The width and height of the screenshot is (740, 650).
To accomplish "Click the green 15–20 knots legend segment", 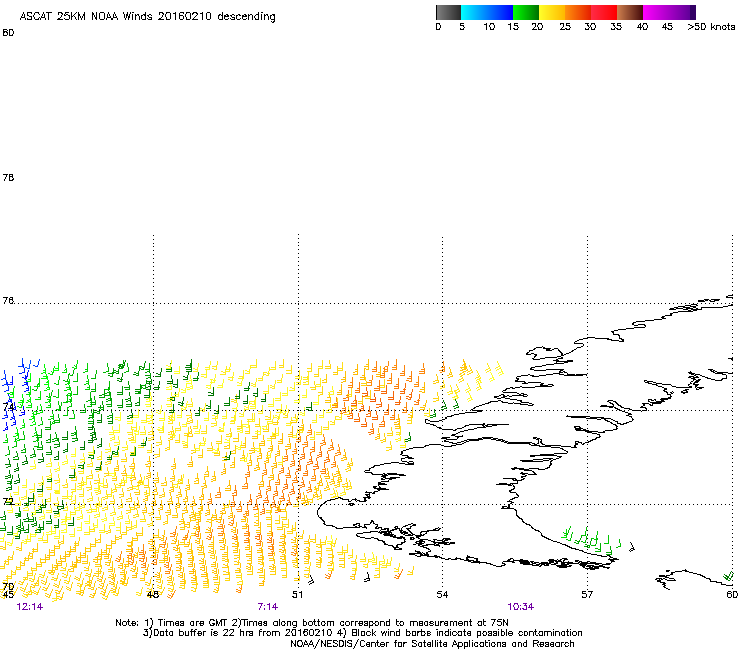I will tap(526, 12).
